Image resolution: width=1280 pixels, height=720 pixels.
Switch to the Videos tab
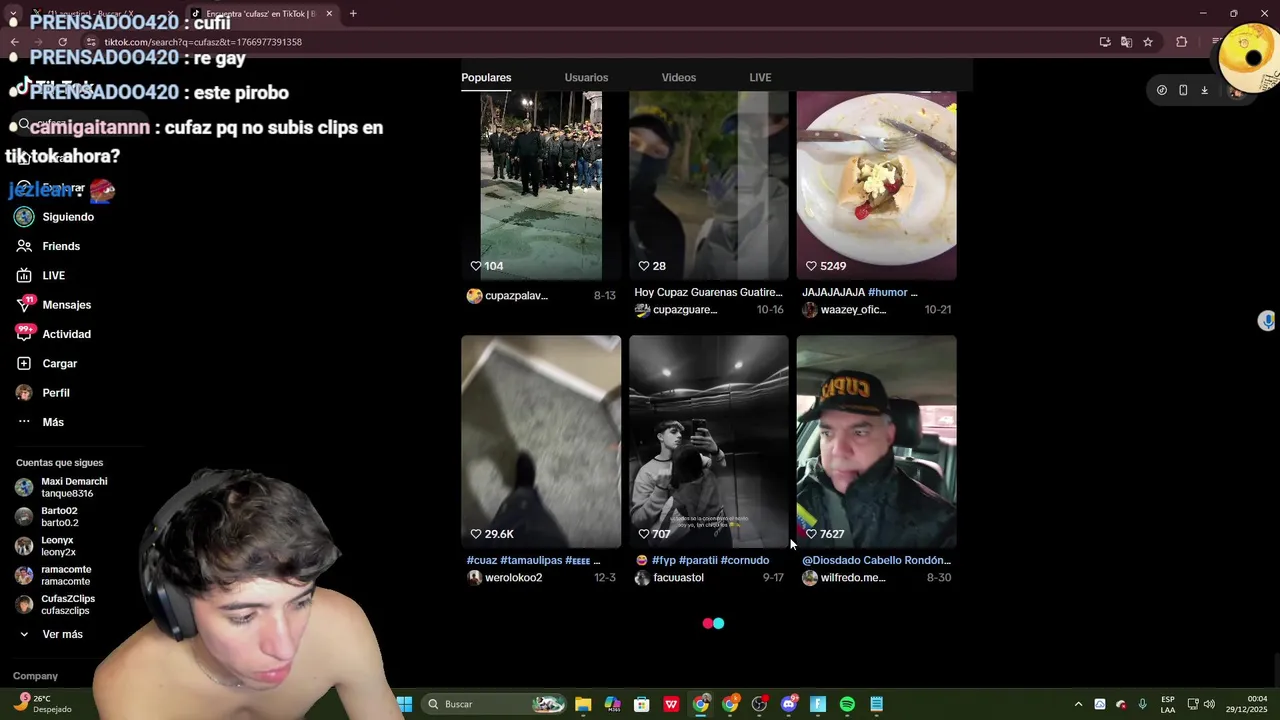coord(678,77)
